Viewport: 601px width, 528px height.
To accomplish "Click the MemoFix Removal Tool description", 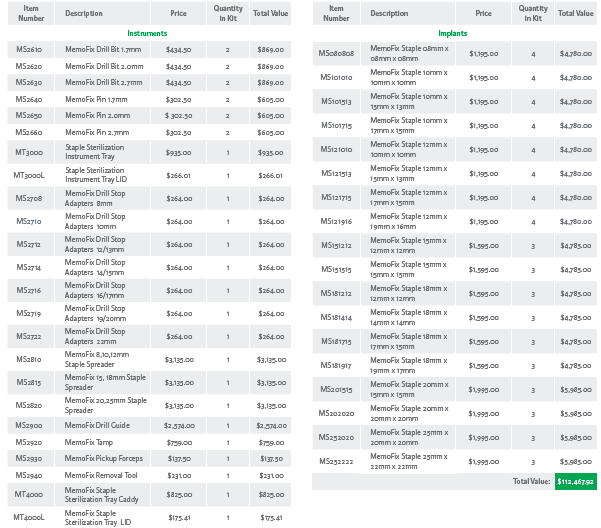I will 101,475.
